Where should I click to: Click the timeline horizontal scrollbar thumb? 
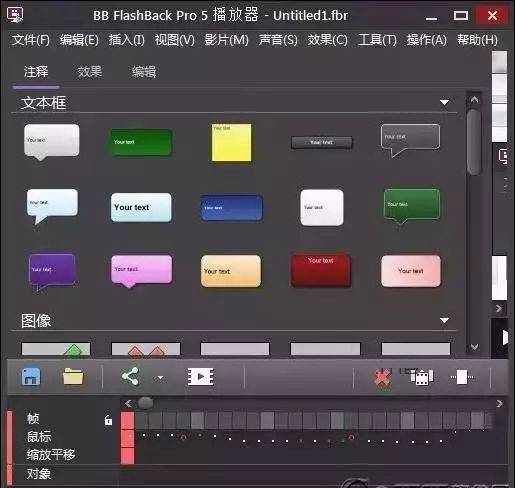click(145, 403)
